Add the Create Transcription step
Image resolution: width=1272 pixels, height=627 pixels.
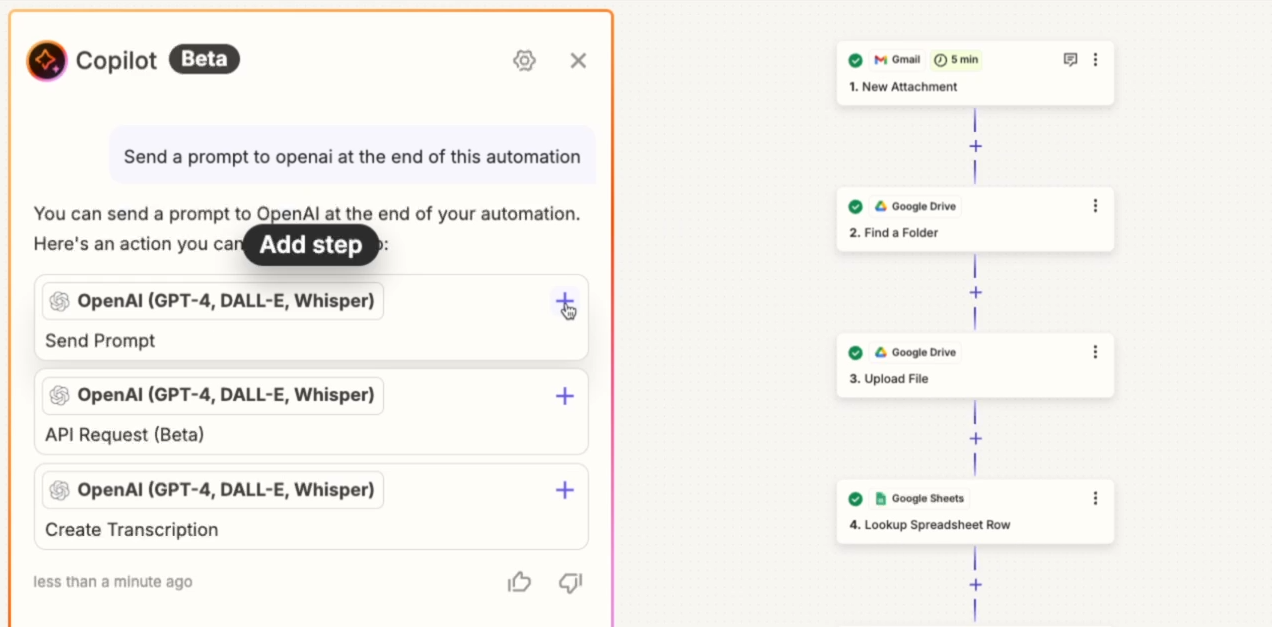coord(565,490)
